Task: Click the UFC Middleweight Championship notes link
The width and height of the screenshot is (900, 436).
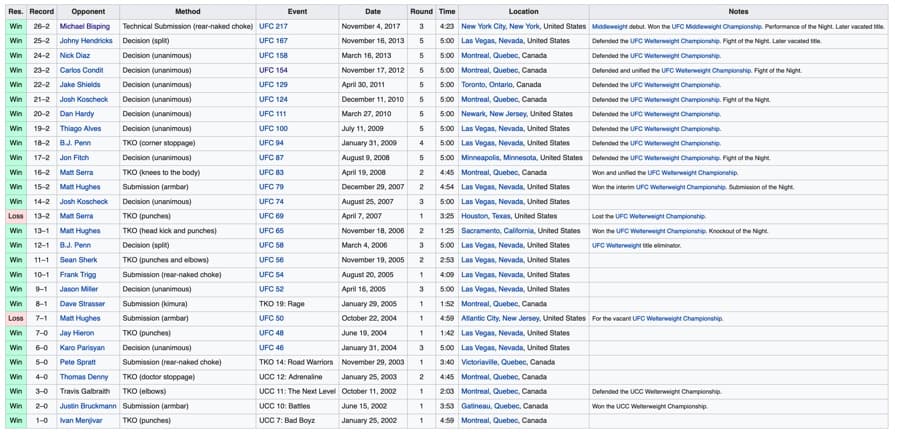Action: click(x=717, y=27)
